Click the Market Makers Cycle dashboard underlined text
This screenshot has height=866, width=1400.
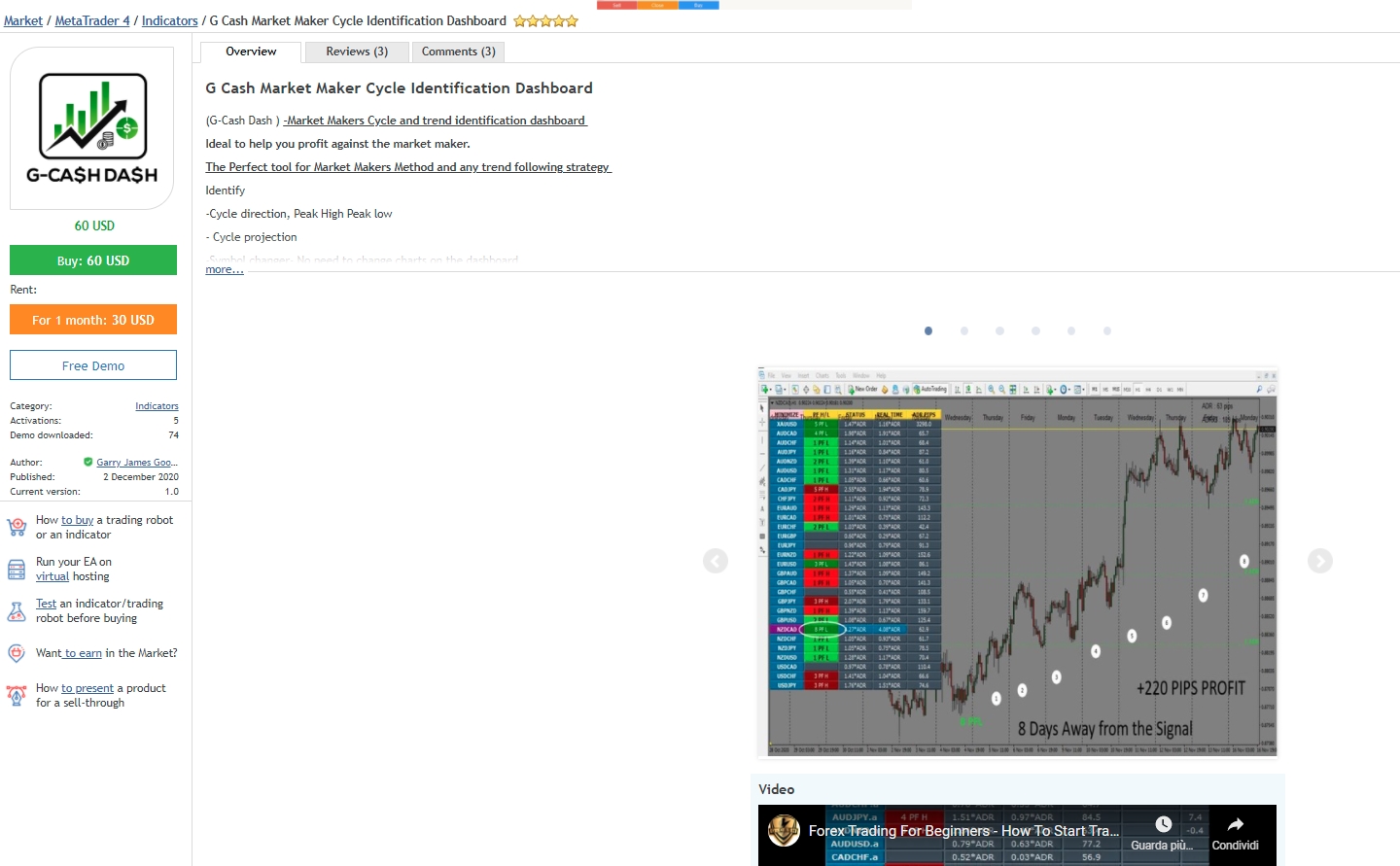tap(435, 121)
